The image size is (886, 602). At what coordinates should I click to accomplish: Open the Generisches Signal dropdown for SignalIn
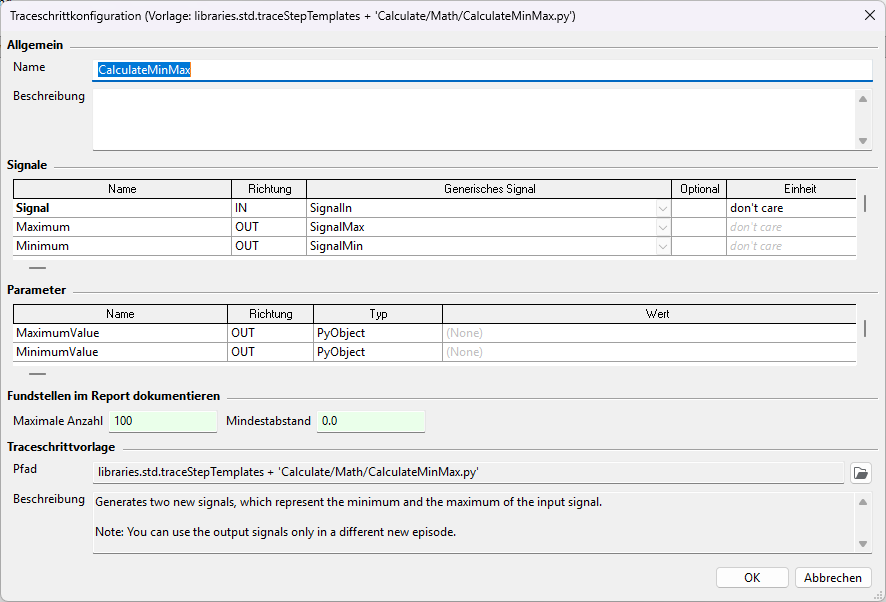click(663, 208)
